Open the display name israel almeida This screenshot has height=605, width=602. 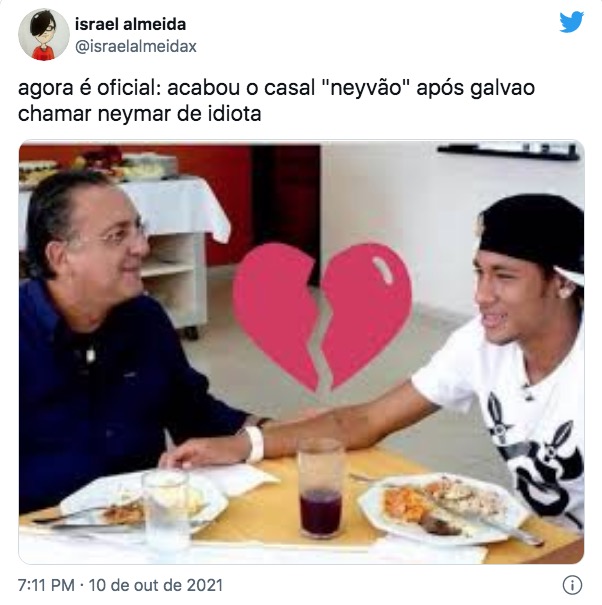(130, 24)
